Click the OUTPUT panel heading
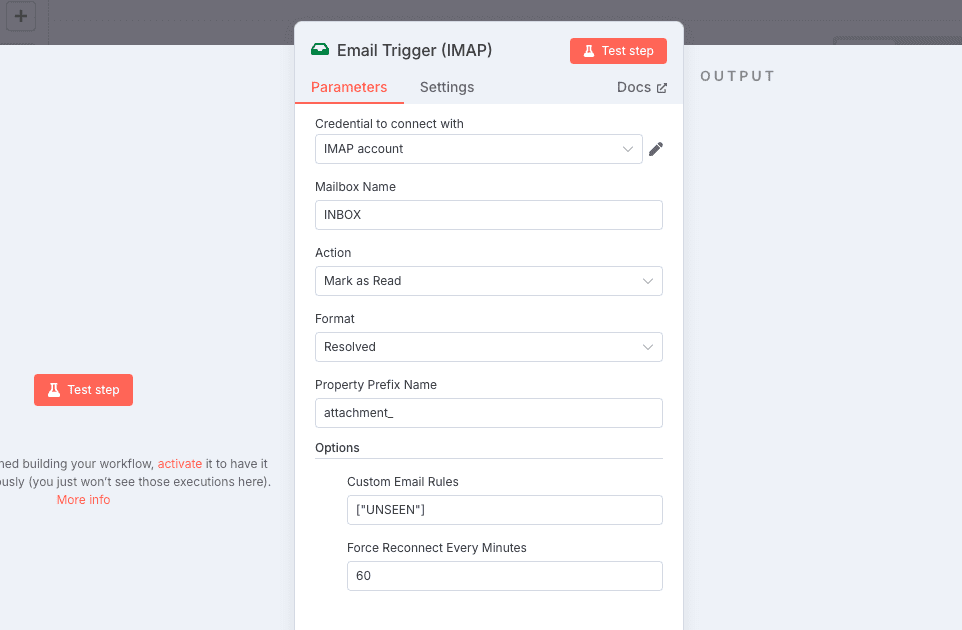The width and height of the screenshot is (962, 630). 737,76
